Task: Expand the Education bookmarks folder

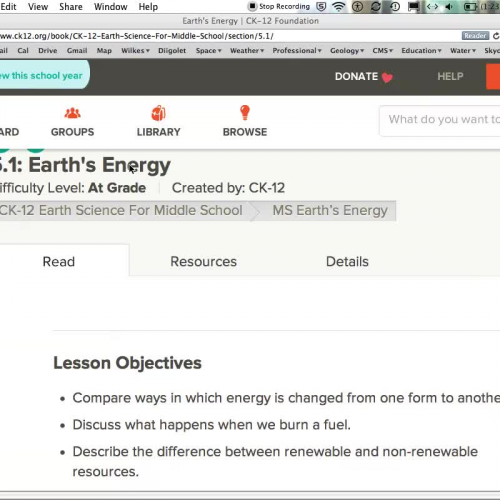Action: coord(421,51)
